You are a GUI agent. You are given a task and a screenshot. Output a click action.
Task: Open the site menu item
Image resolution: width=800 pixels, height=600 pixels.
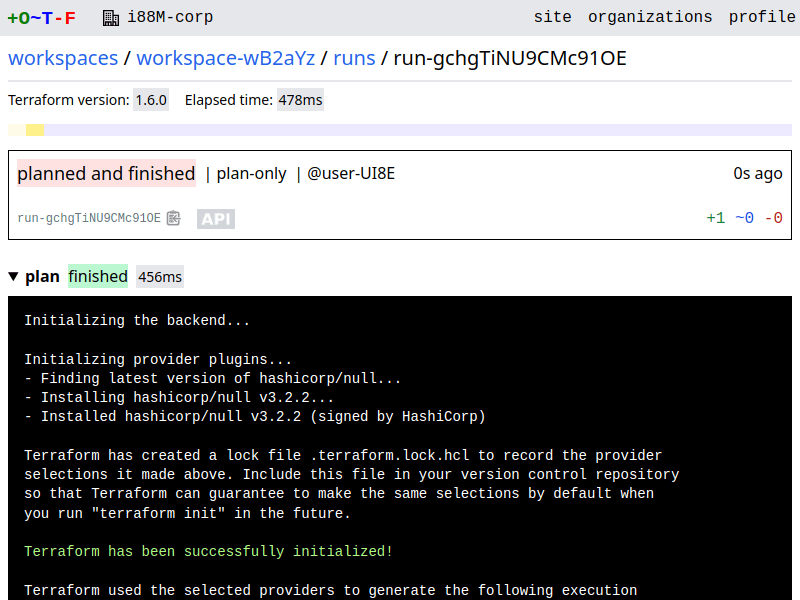click(x=553, y=17)
